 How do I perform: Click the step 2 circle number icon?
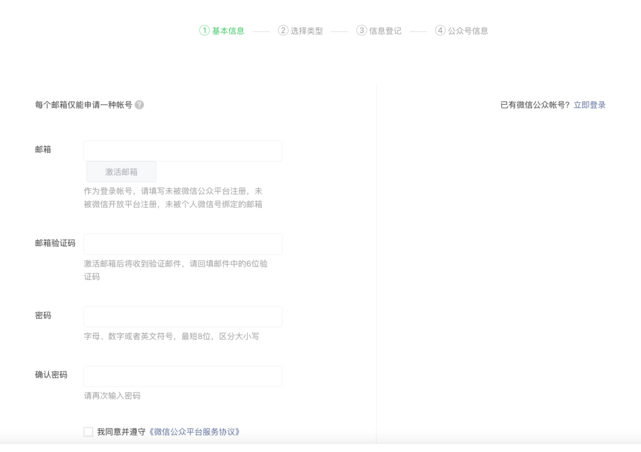[x=283, y=31]
